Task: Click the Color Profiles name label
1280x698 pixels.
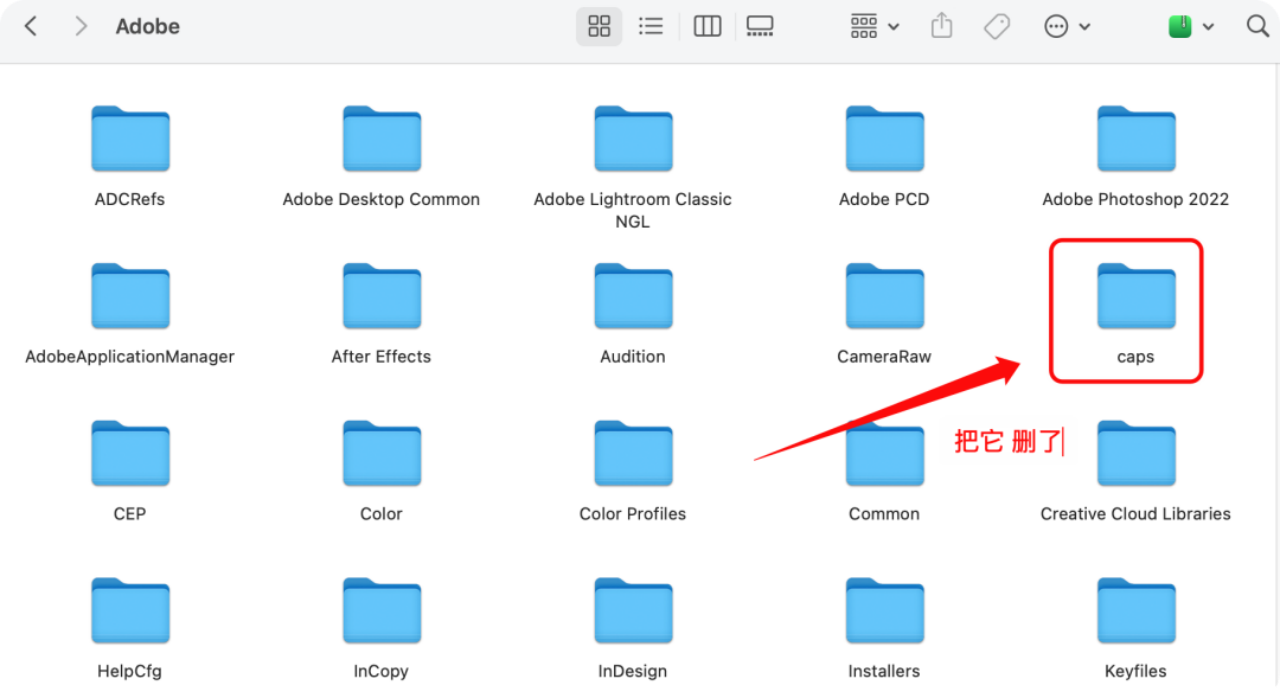Action: pyautogui.click(x=633, y=514)
